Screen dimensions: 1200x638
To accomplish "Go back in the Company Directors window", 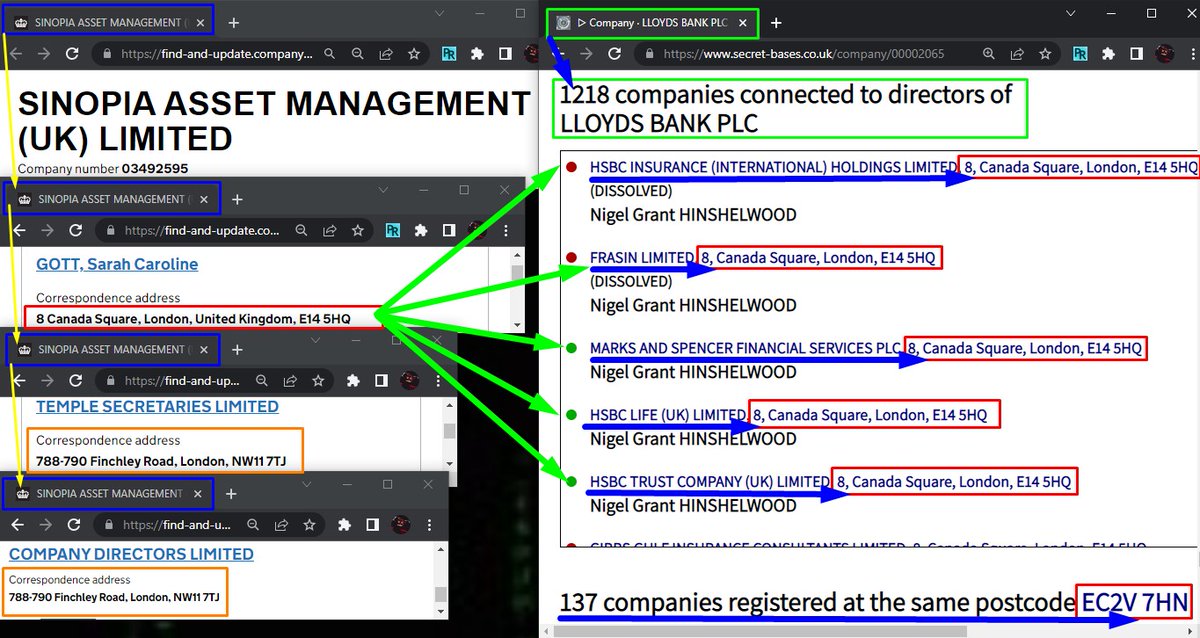I will pyautogui.click(x=17, y=525).
